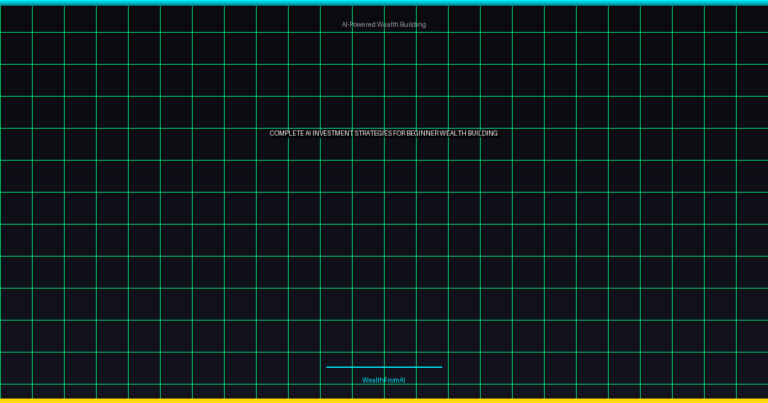The height and width of the screenshot is (403, 768).
Task: Click the 'AI-Powered Wealth Building' subtitle text
Action: 384,24
